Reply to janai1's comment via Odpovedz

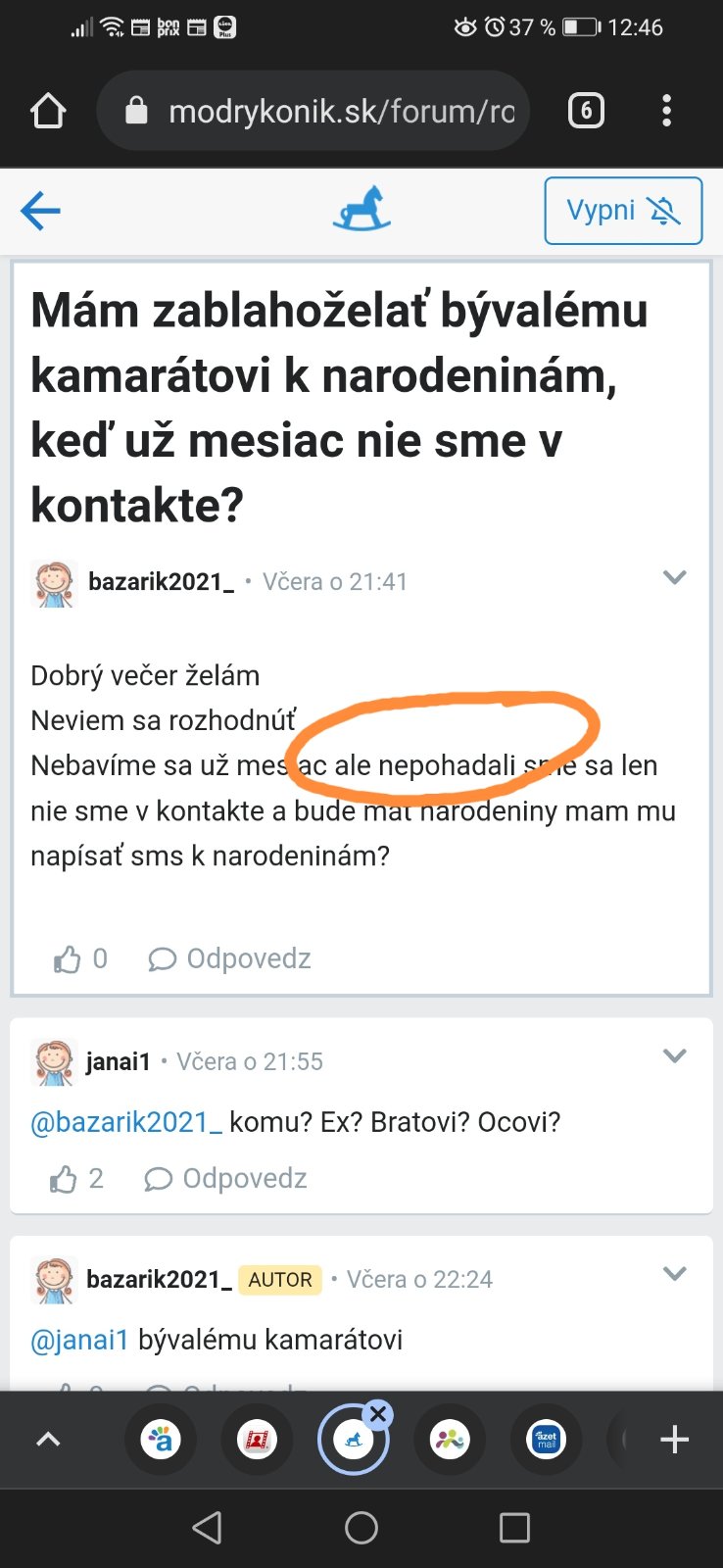(x=226, y=1179)
